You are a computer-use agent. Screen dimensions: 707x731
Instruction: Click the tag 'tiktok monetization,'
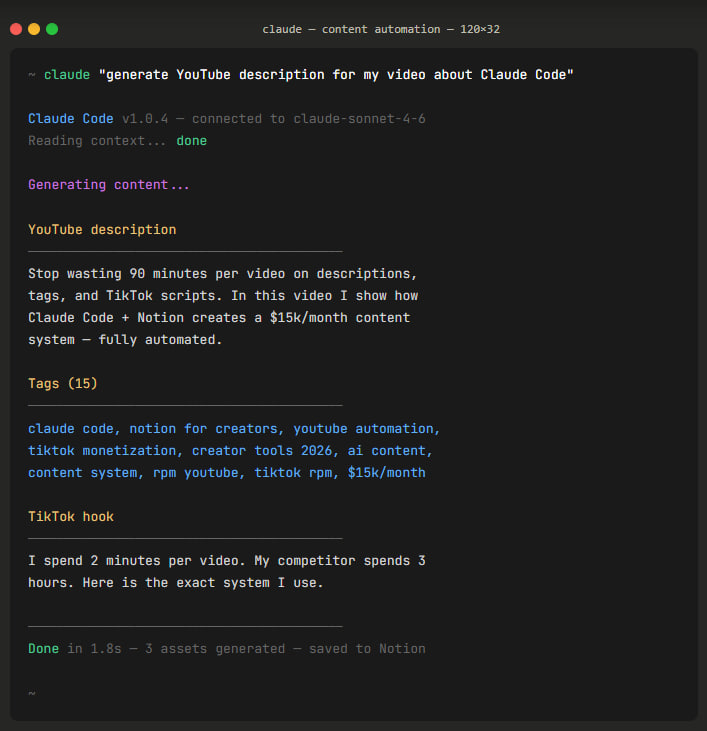(106, 450)
